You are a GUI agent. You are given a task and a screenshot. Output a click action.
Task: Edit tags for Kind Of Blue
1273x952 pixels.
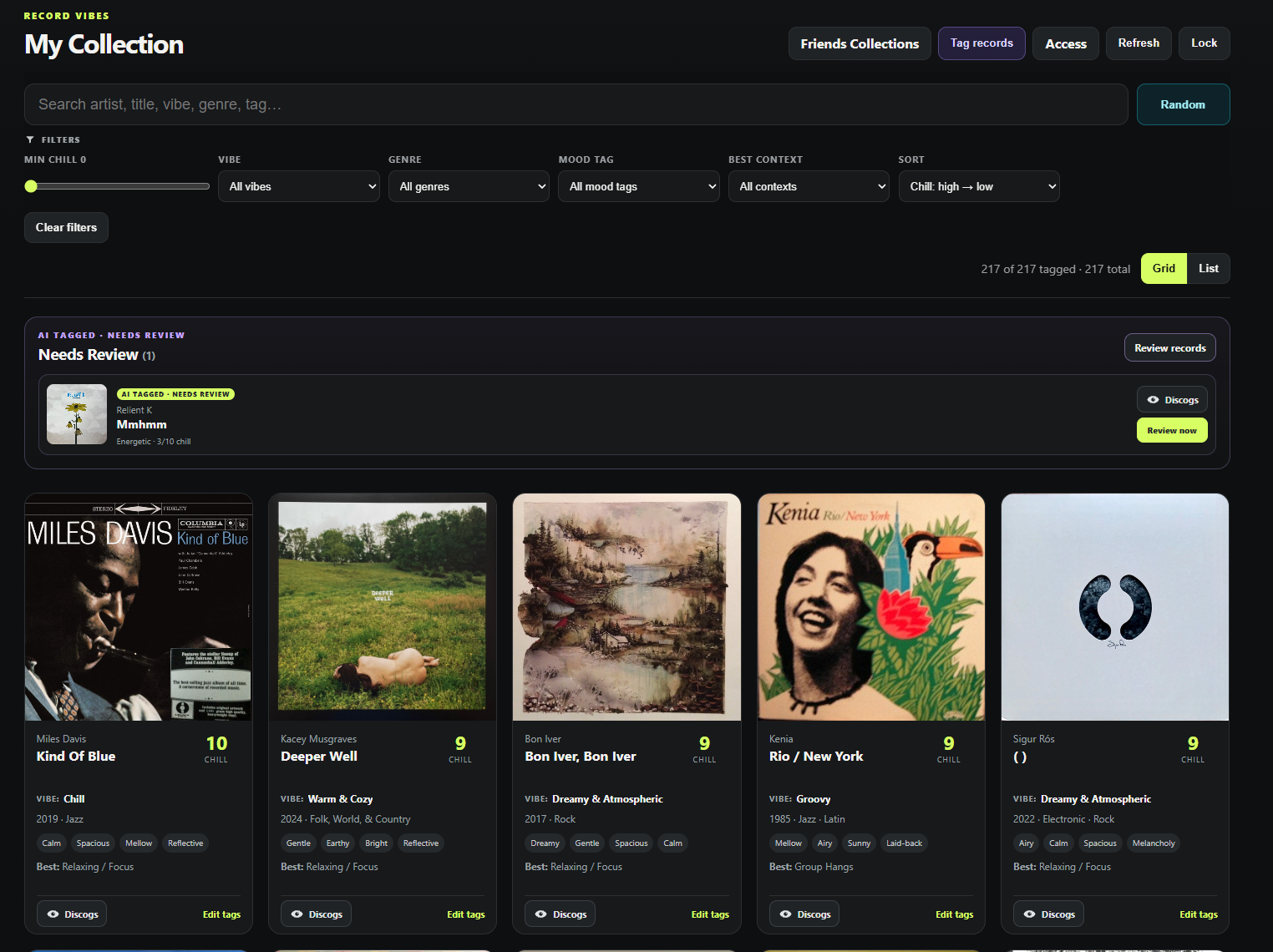[x=221, y=914]
